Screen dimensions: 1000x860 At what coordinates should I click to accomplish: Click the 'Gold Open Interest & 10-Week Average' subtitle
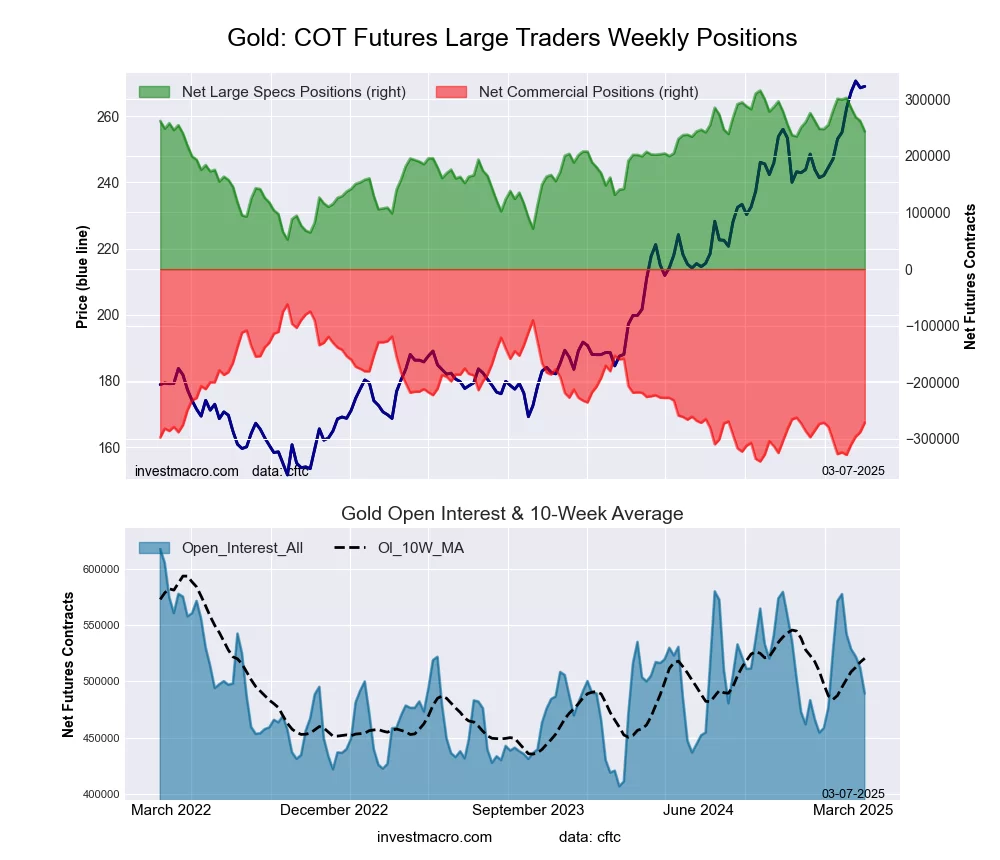(512, 514)
